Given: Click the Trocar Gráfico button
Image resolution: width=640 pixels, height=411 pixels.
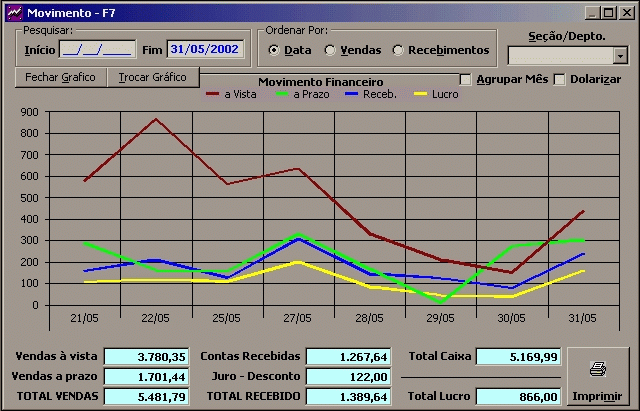Looking at the screenshot, I should (153, 77).
